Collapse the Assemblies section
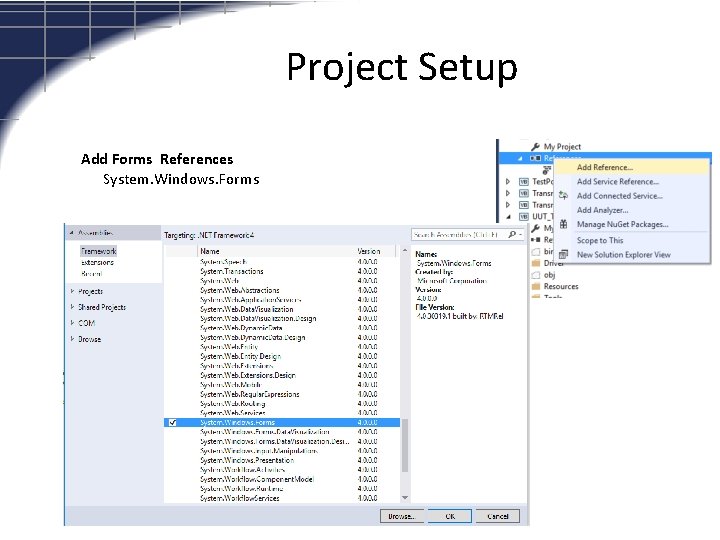The image size is (720, 540). pyautogui.click(x=72, y=233)
